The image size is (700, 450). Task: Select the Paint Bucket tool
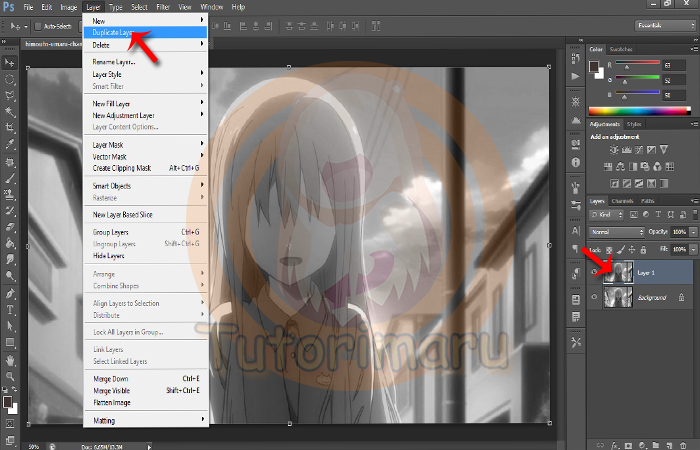click(x=9, y=243)
